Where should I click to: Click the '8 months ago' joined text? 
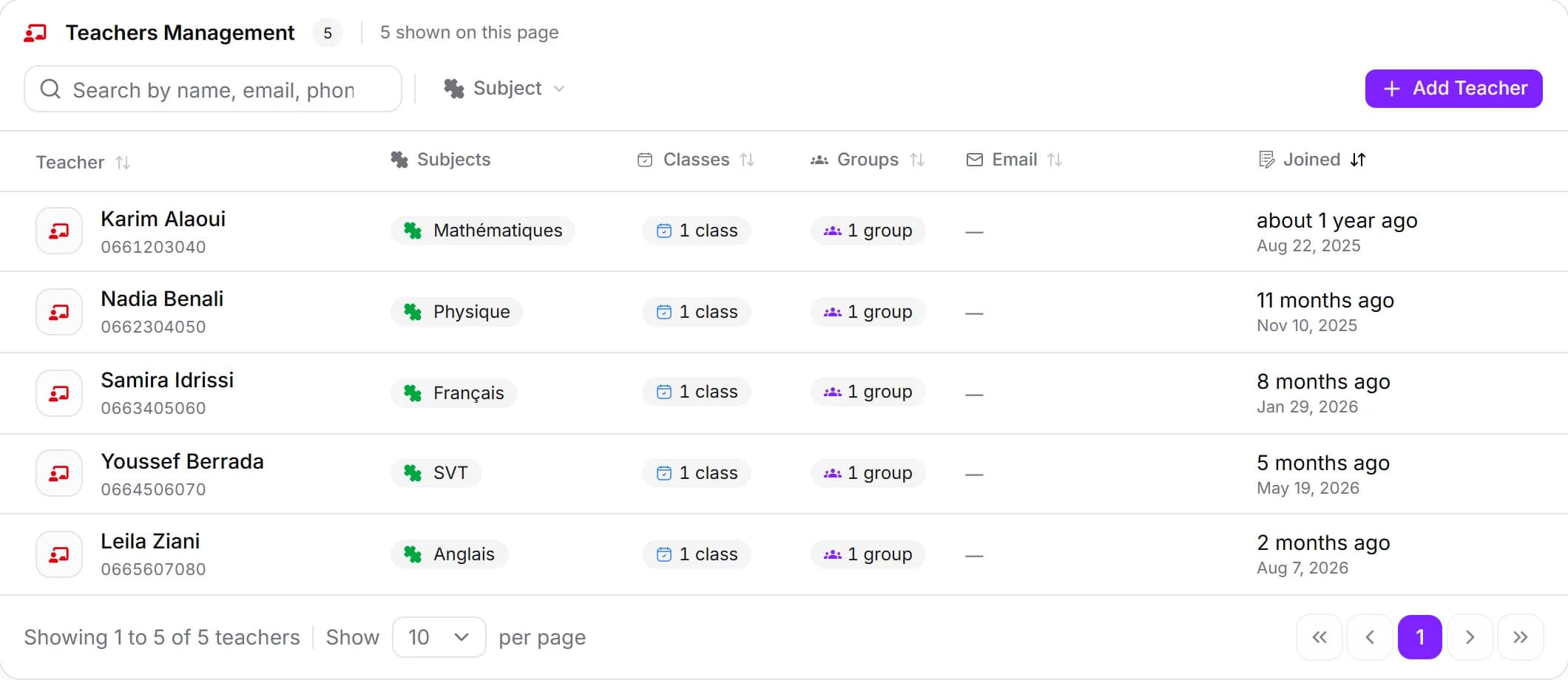pyautogui.click(x=1323, y=381)
